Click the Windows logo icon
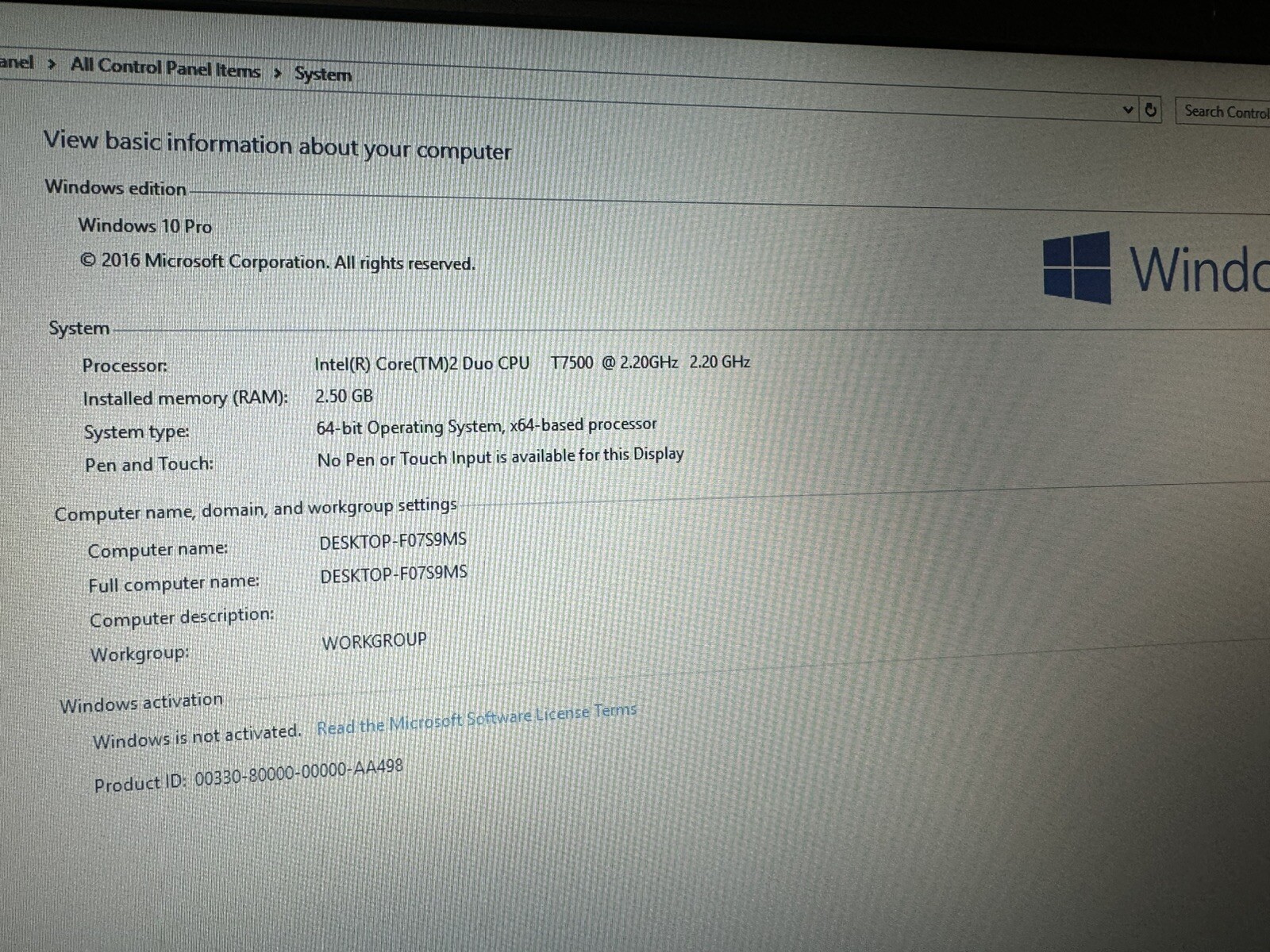The width and height of the screenshot is (1270, 952). click(x=1077, y=267)
